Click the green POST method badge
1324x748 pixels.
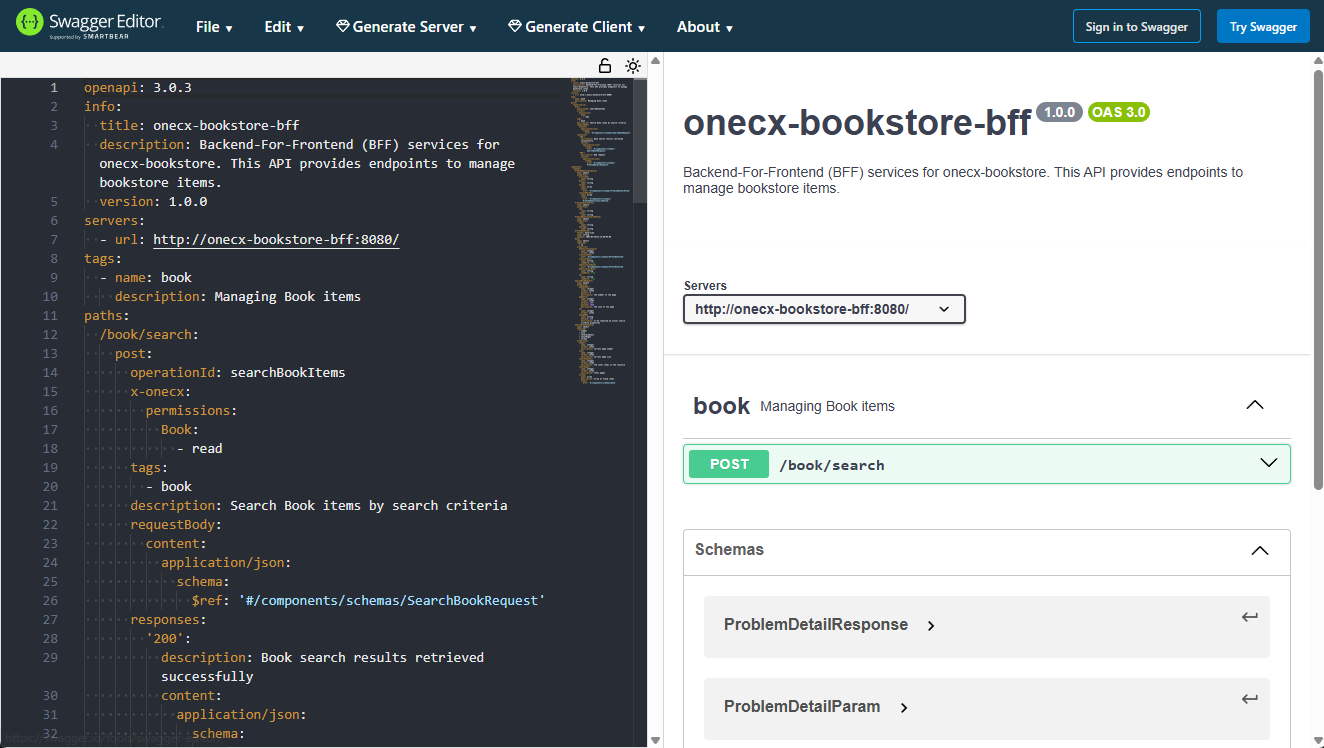[728, 463]
